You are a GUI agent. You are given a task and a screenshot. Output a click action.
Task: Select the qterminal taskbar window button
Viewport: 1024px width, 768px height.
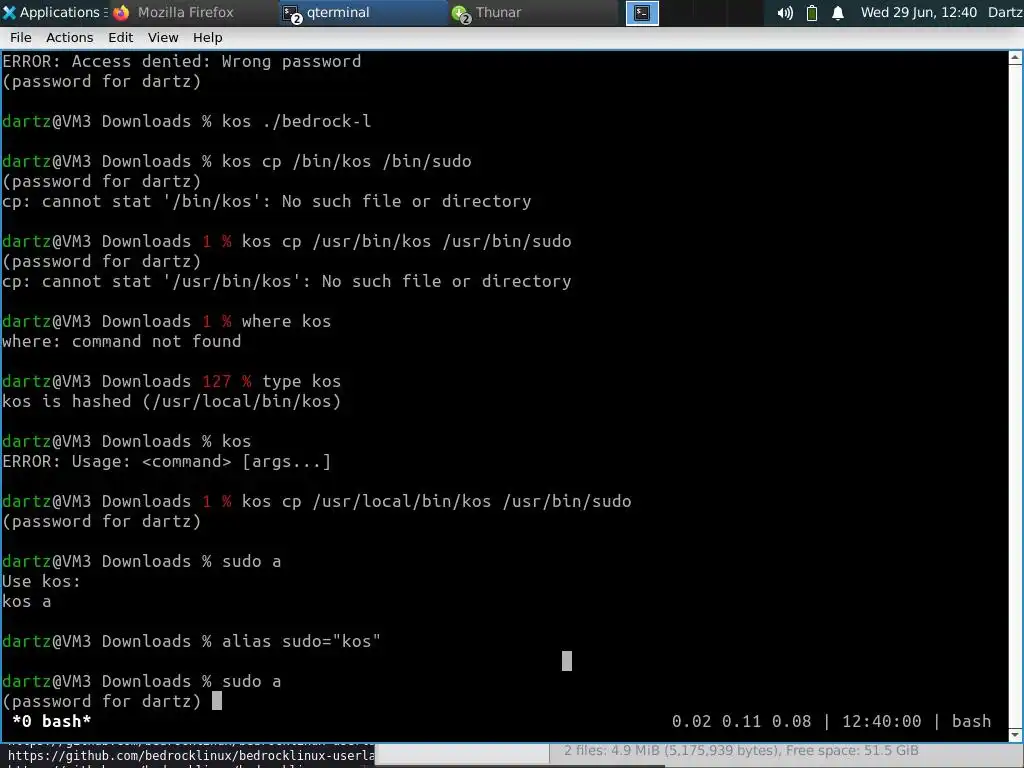pos(362,12)
